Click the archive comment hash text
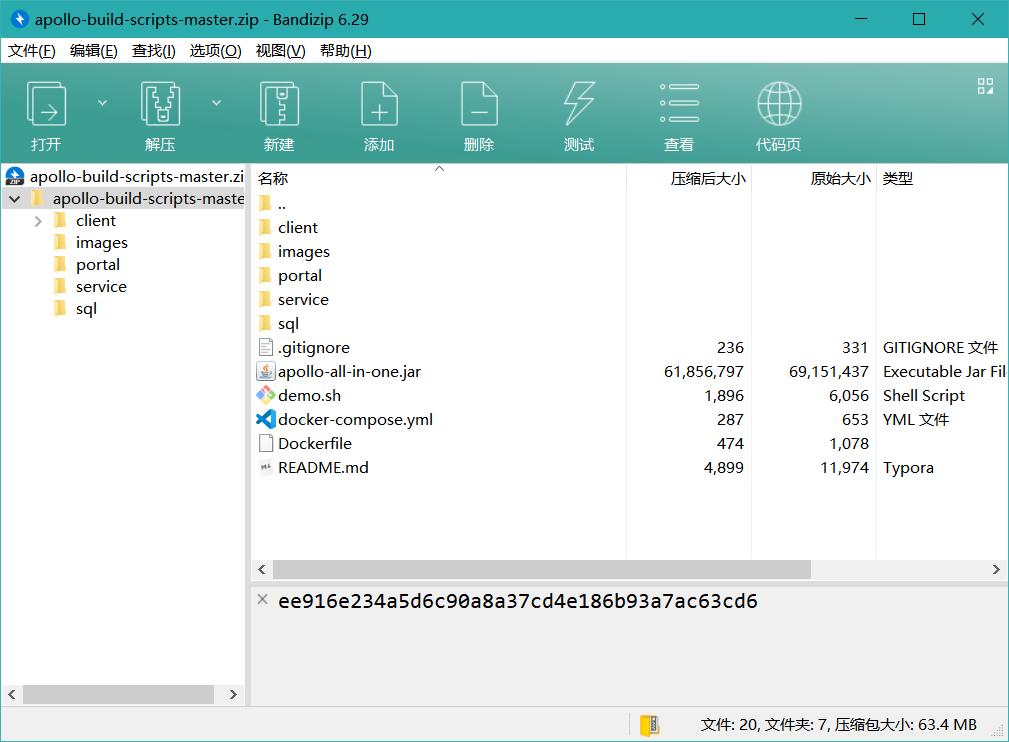This screenshot has height=742, width=1009. click(517, 601)
